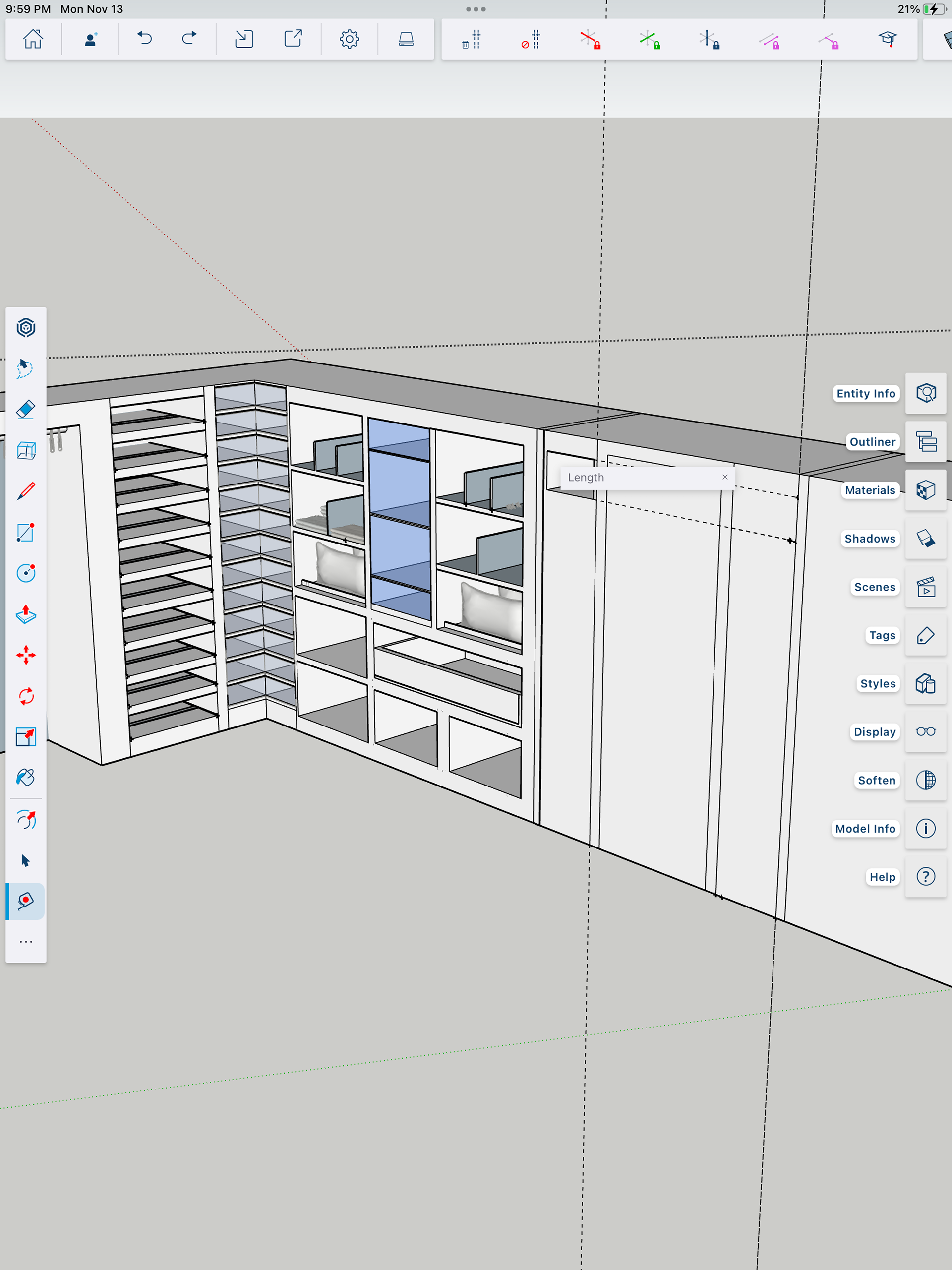
Task: Select the Paint Bucket tool
Action: 26,778
